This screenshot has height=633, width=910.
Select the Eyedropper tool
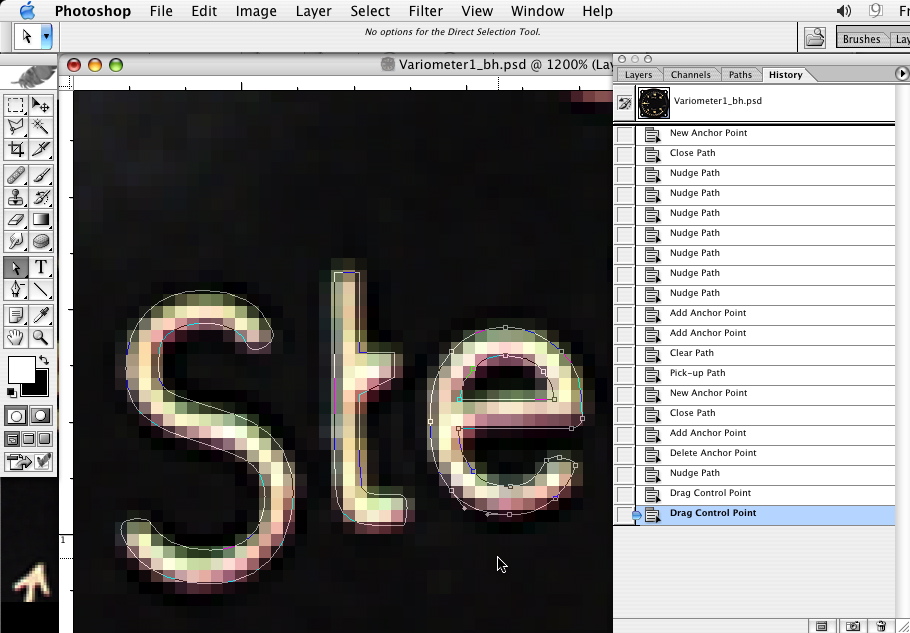pyautogui.click(x=41, y=315)
